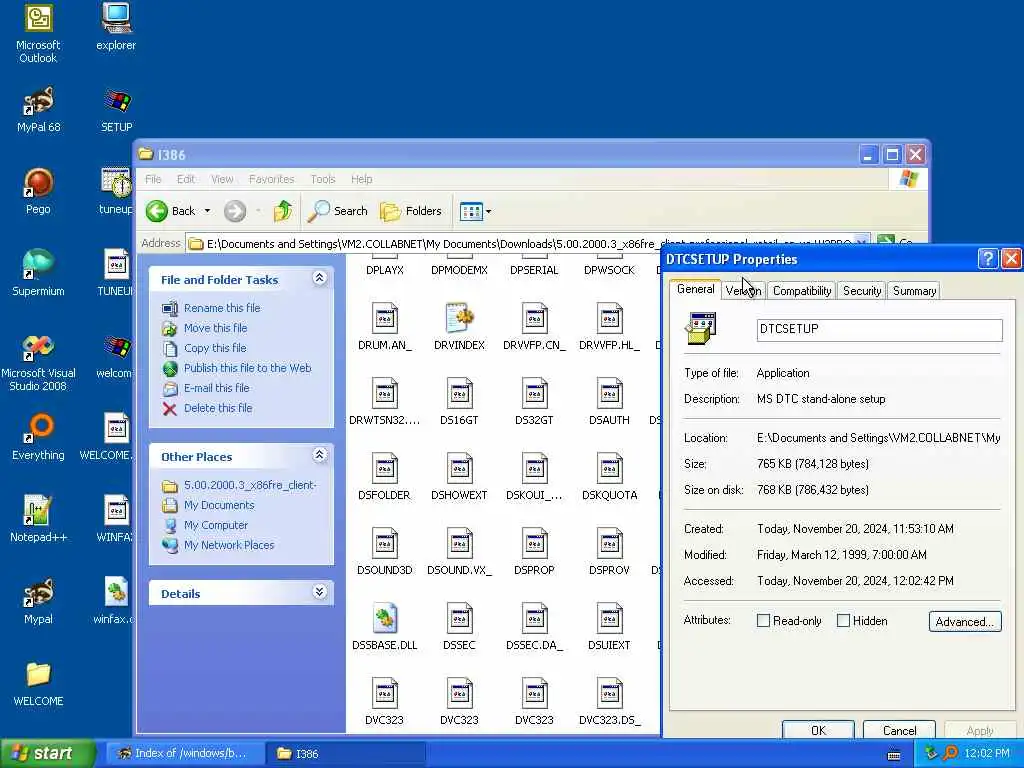1024x768 pixels.
Task: Select the DVC323.DS_ file
Action: tap(609, 702)
